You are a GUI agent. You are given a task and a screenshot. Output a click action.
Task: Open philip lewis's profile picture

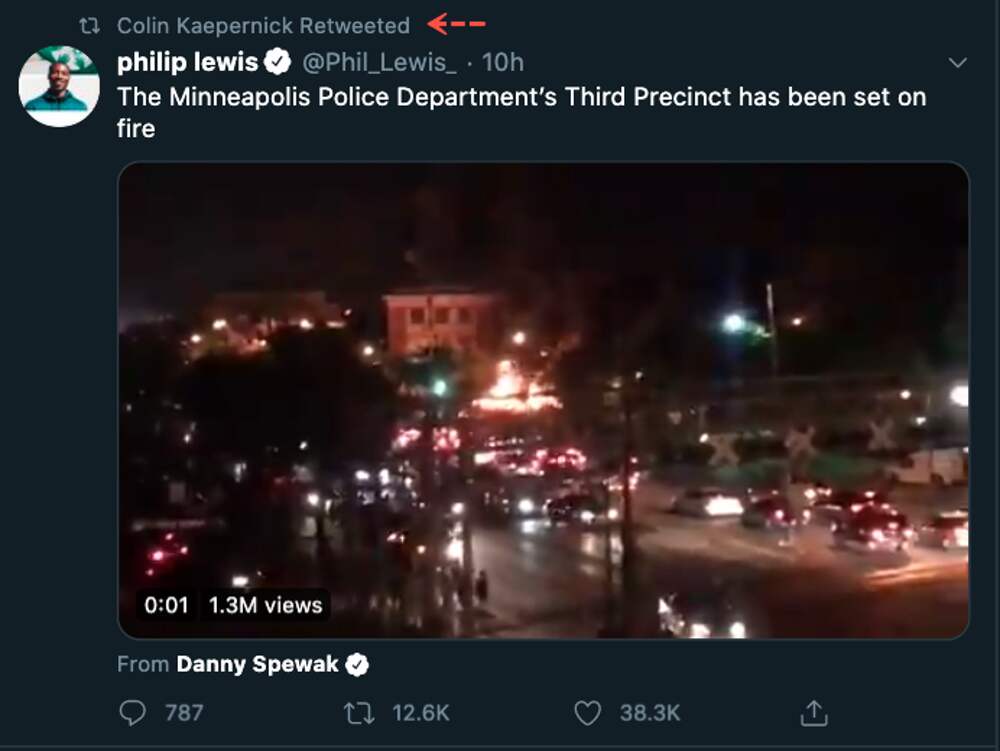(x=59, y=86)
